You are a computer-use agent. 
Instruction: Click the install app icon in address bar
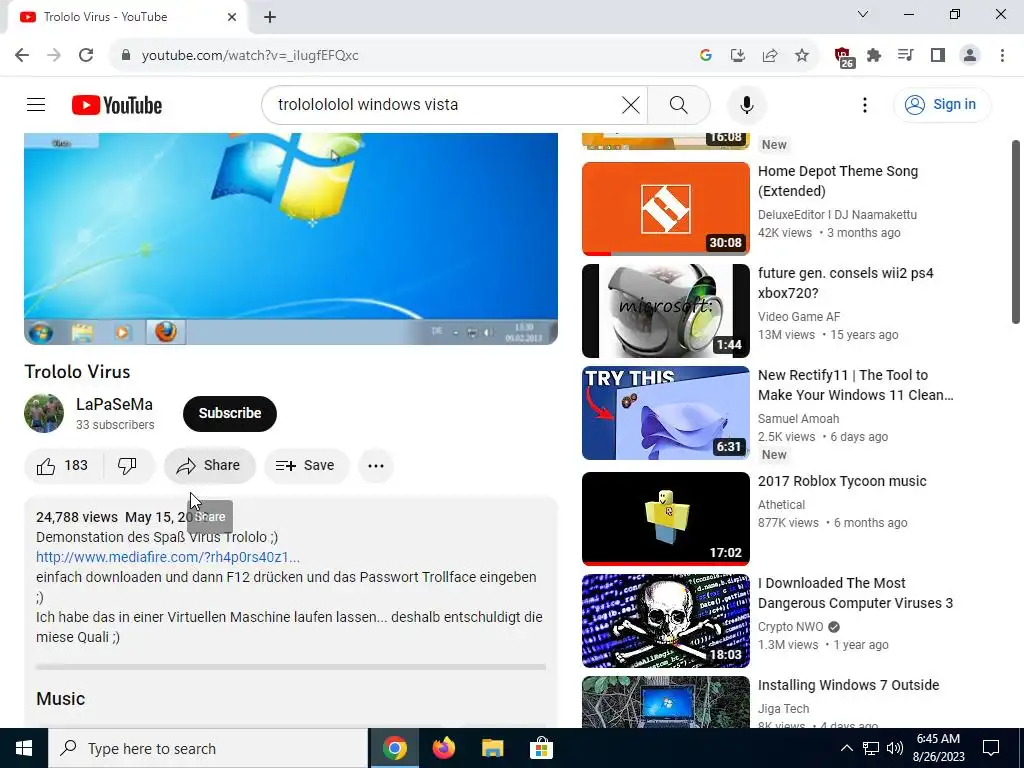[x=738, y=56]
